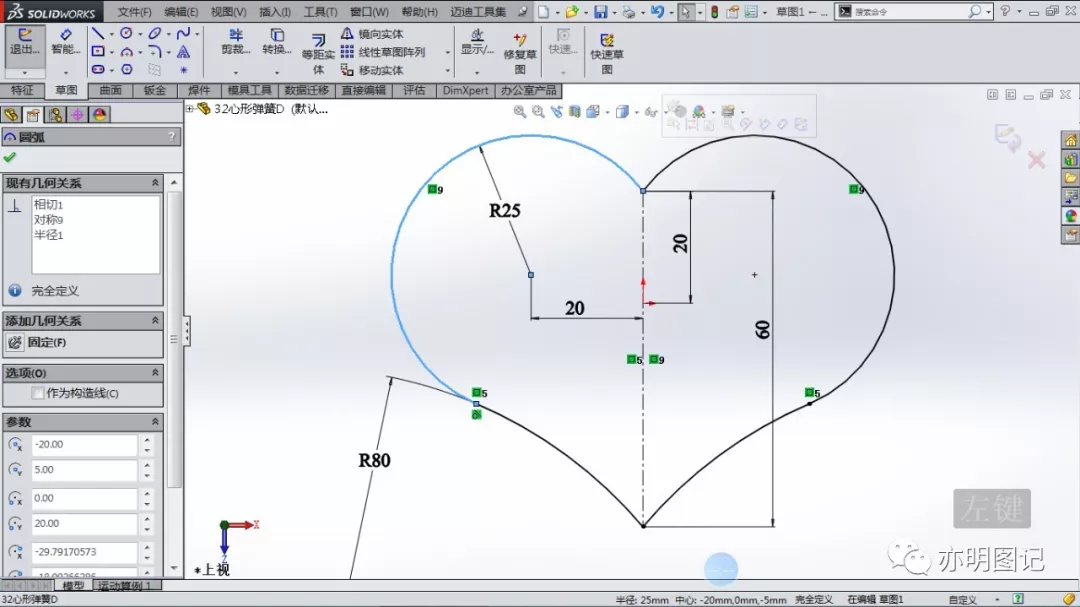
Task: Expand Trim Entities dropdown arrow
Action: point(236,72)
